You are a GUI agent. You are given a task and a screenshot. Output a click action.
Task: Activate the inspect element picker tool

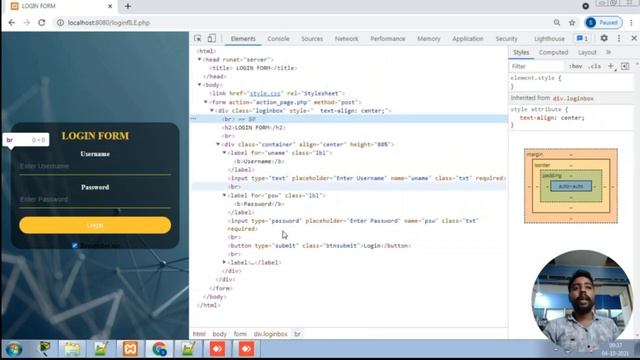198,38
